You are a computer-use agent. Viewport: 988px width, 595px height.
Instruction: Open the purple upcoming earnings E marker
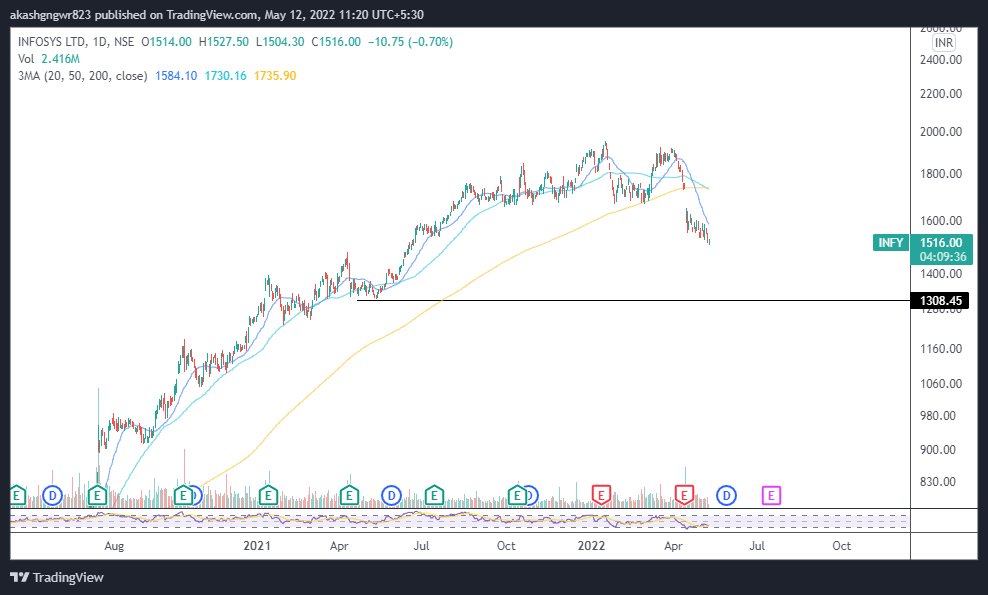click(x=771, y=495)
